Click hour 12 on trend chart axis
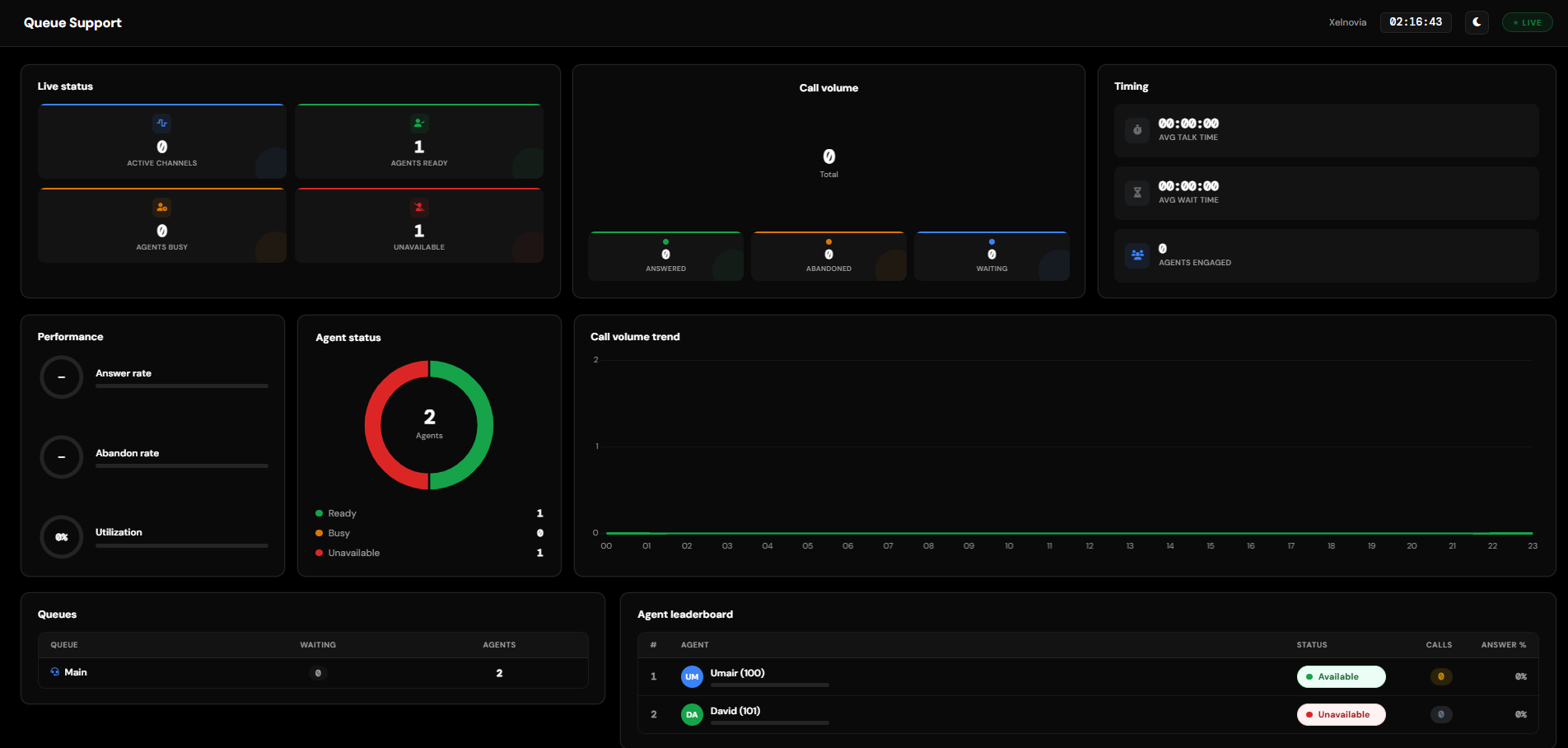 [1090, 546]
